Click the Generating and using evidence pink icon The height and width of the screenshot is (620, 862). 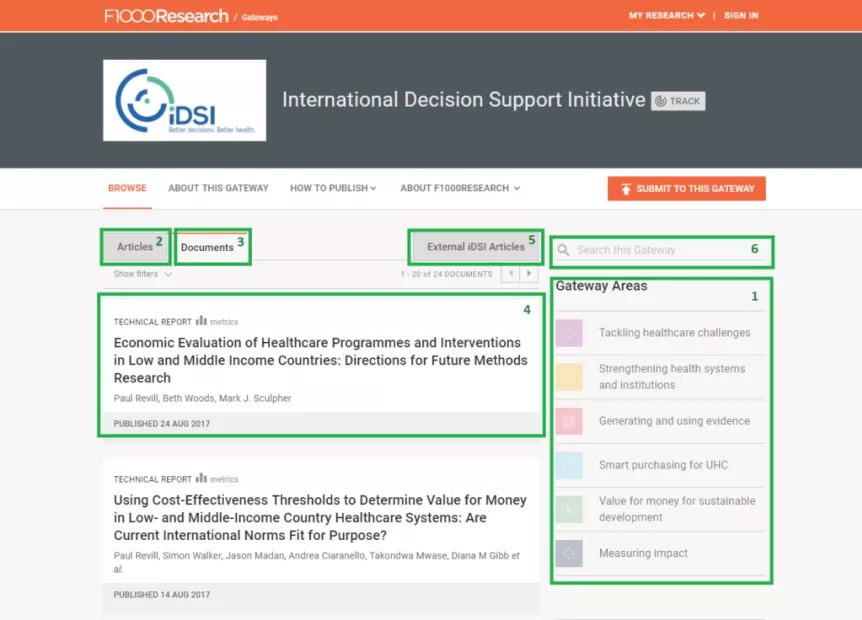[569, 421]
